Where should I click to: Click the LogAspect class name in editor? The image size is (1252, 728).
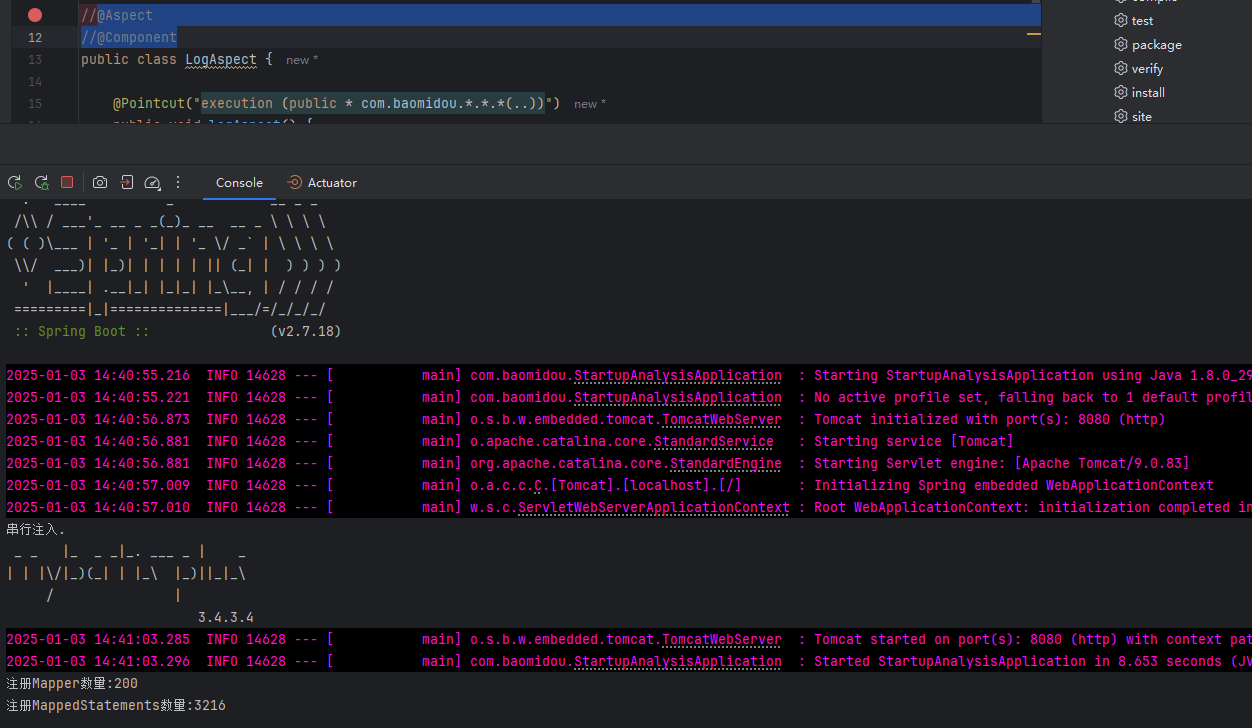click(x=221, y=60)
